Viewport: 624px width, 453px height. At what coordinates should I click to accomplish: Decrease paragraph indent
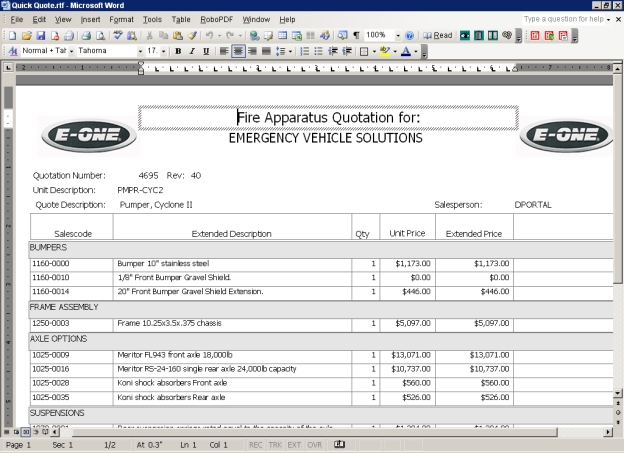[333, 51]
